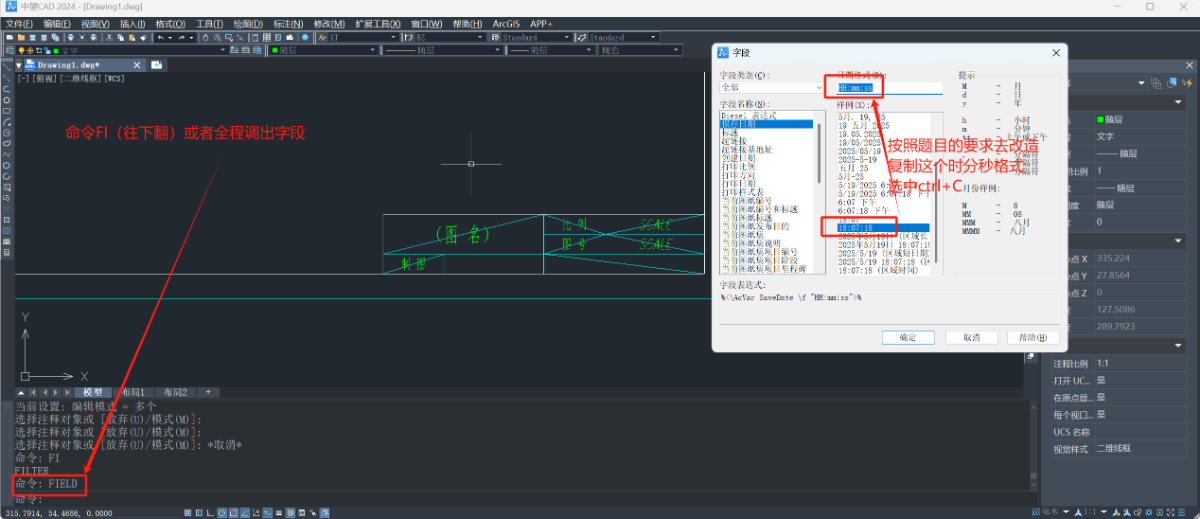Click the 取消 button in field dialog
This screenshot has height=519, width=1200.
(x=970, y=338)
